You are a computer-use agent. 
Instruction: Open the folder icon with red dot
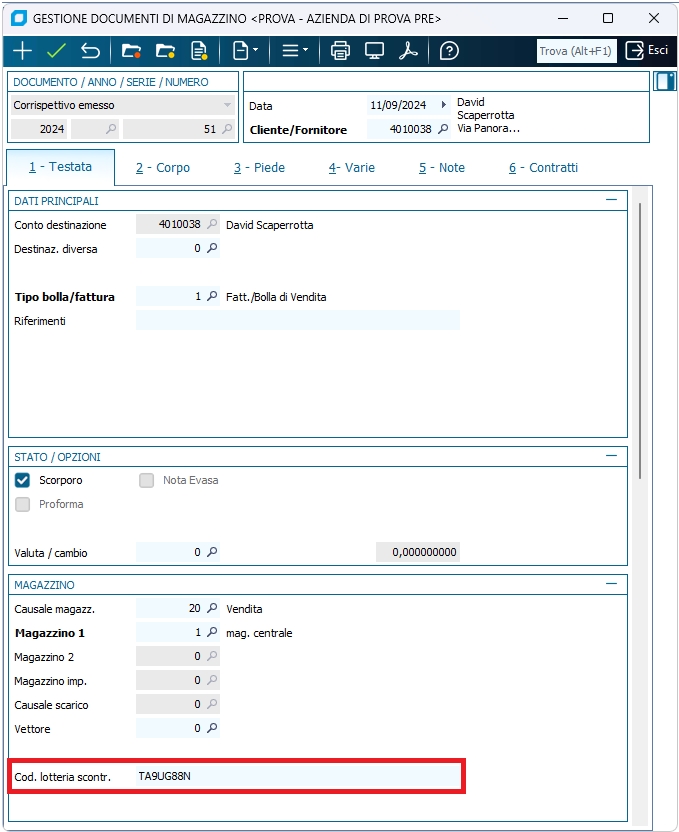click(x=131, y=51)
